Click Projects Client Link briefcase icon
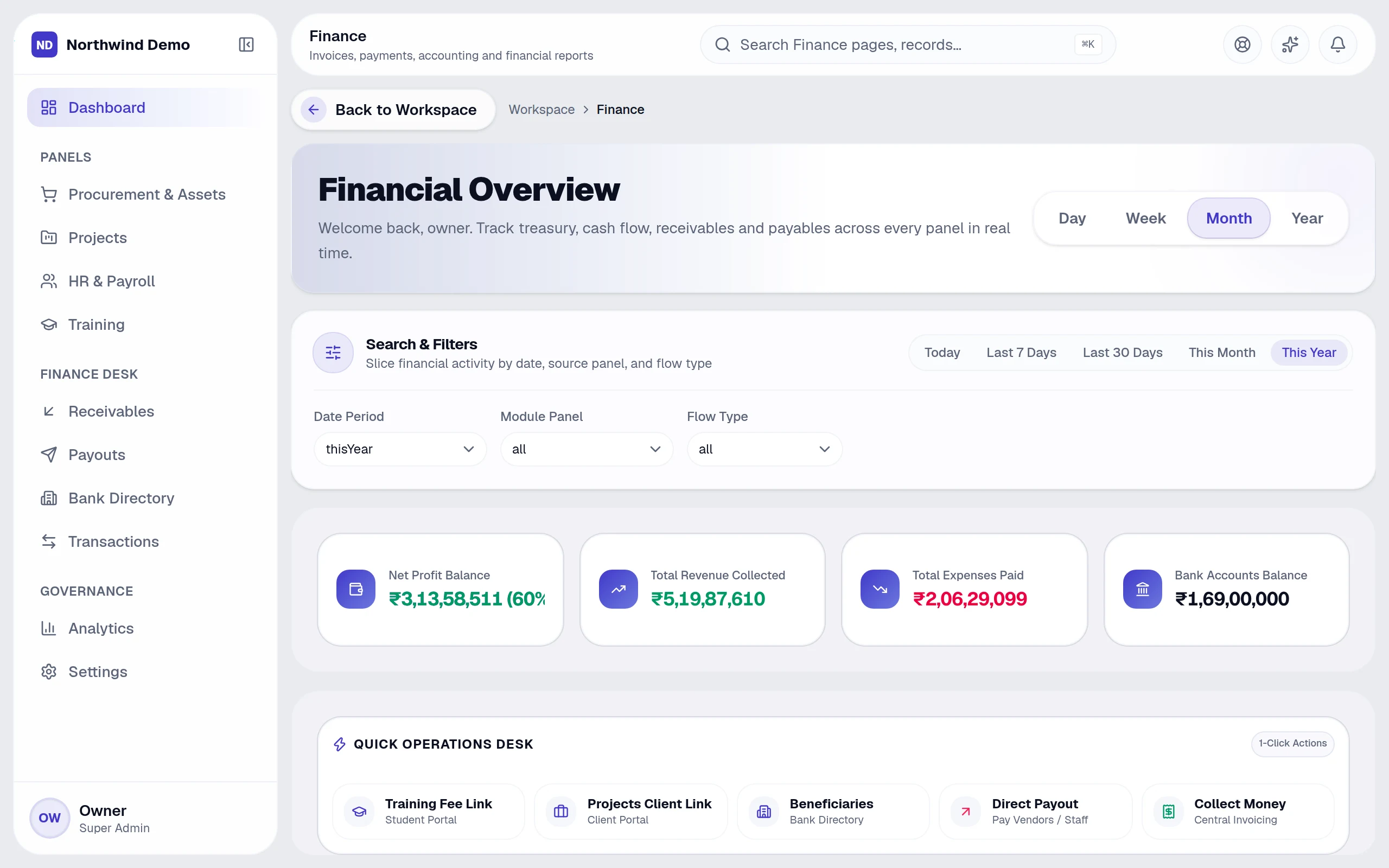The image size is (1389, 868). pyautogui.click(x=561, y=811)
